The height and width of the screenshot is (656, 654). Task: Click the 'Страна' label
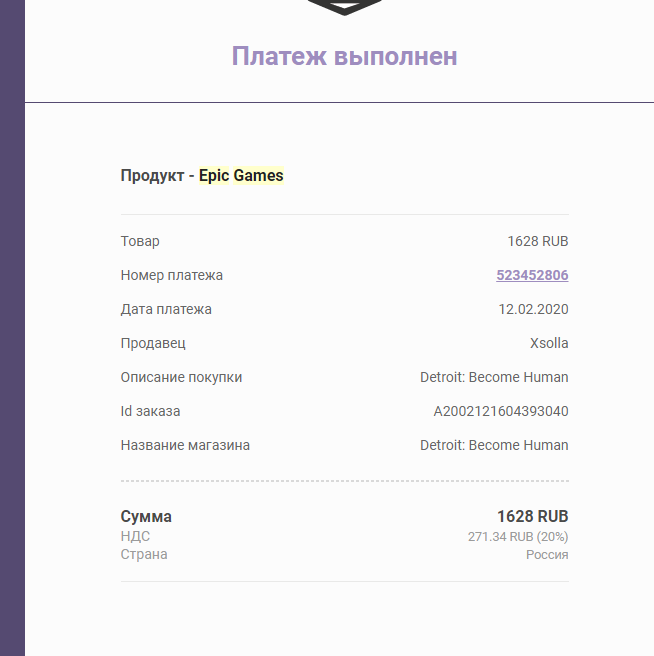144,554
